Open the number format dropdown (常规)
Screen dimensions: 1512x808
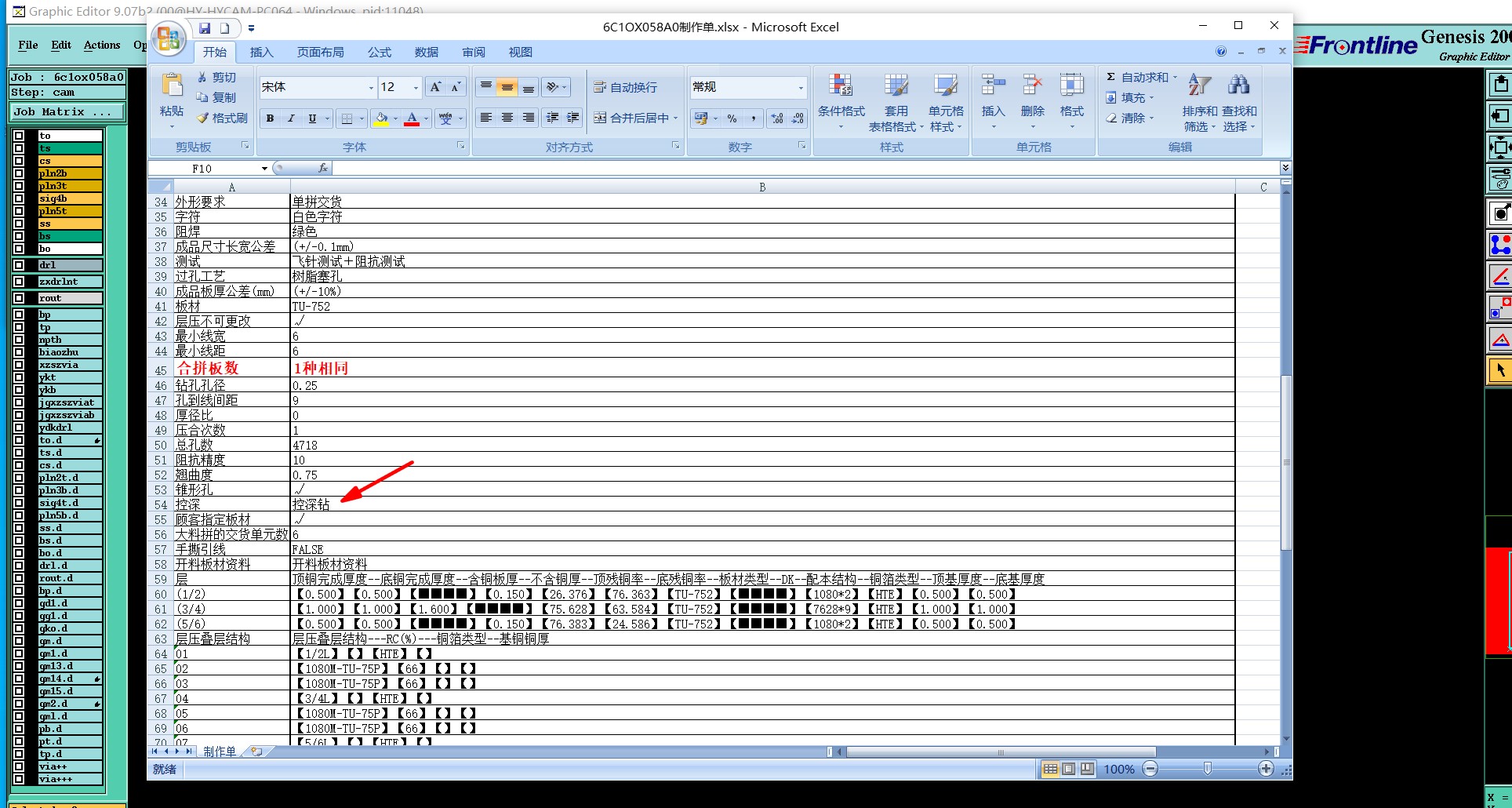(x=801, y=87)
